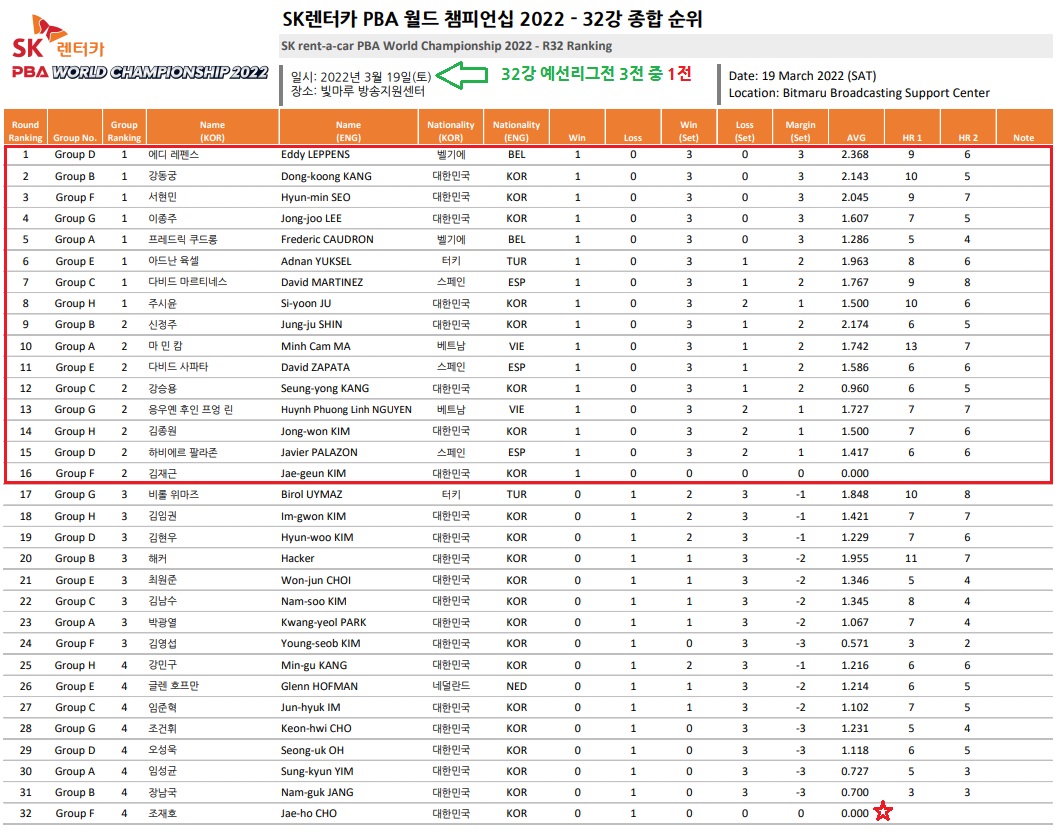The width and height of the screenshot is (1060, 834).
Task: Click the name 'Keon-hwi CHO'
Action: [x=316, y=729]
